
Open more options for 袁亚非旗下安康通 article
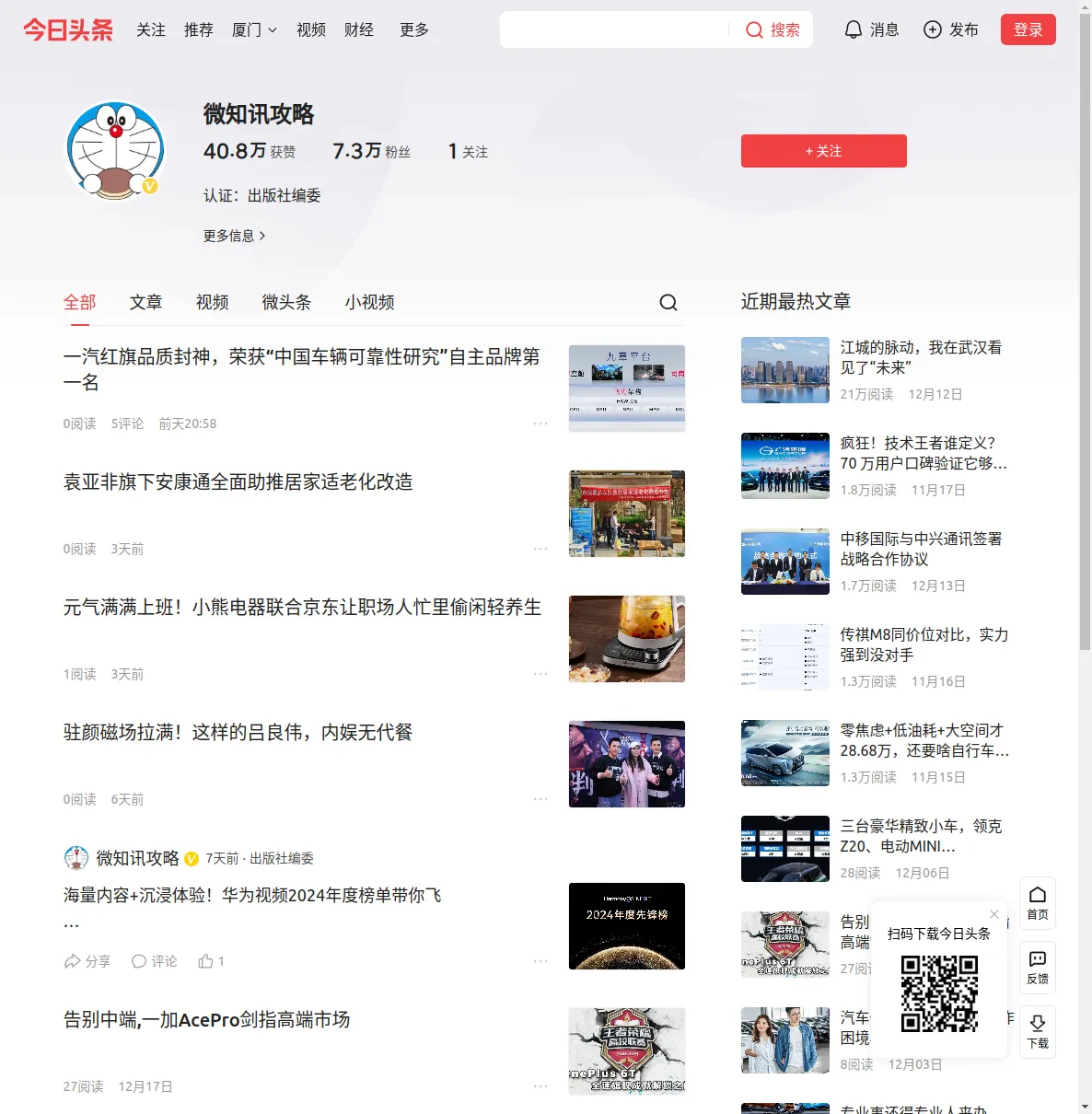pyautogui.click(x=540, y=549)
